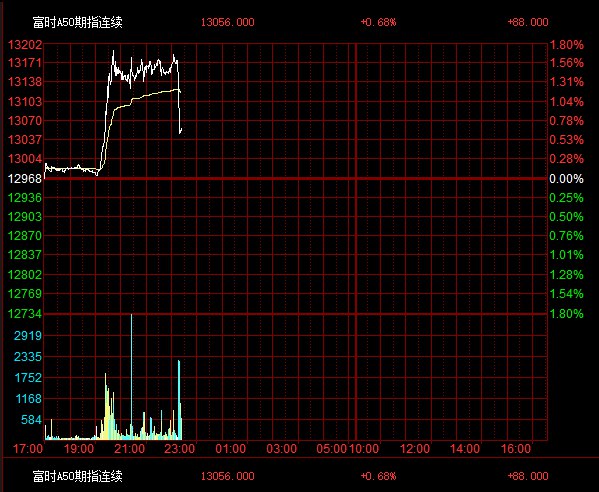
Task: Click the 21:00 time axis marker
Action: pyautogui.click(x=130, y=448)
